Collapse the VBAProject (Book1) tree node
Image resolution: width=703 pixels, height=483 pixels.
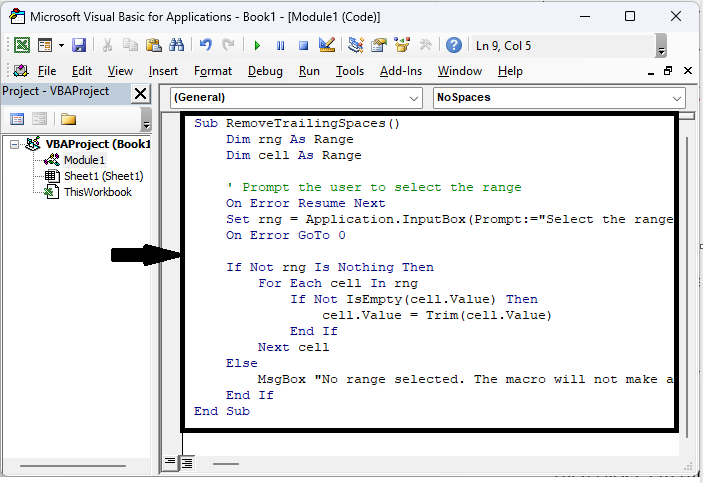click(x=14, y=144)
